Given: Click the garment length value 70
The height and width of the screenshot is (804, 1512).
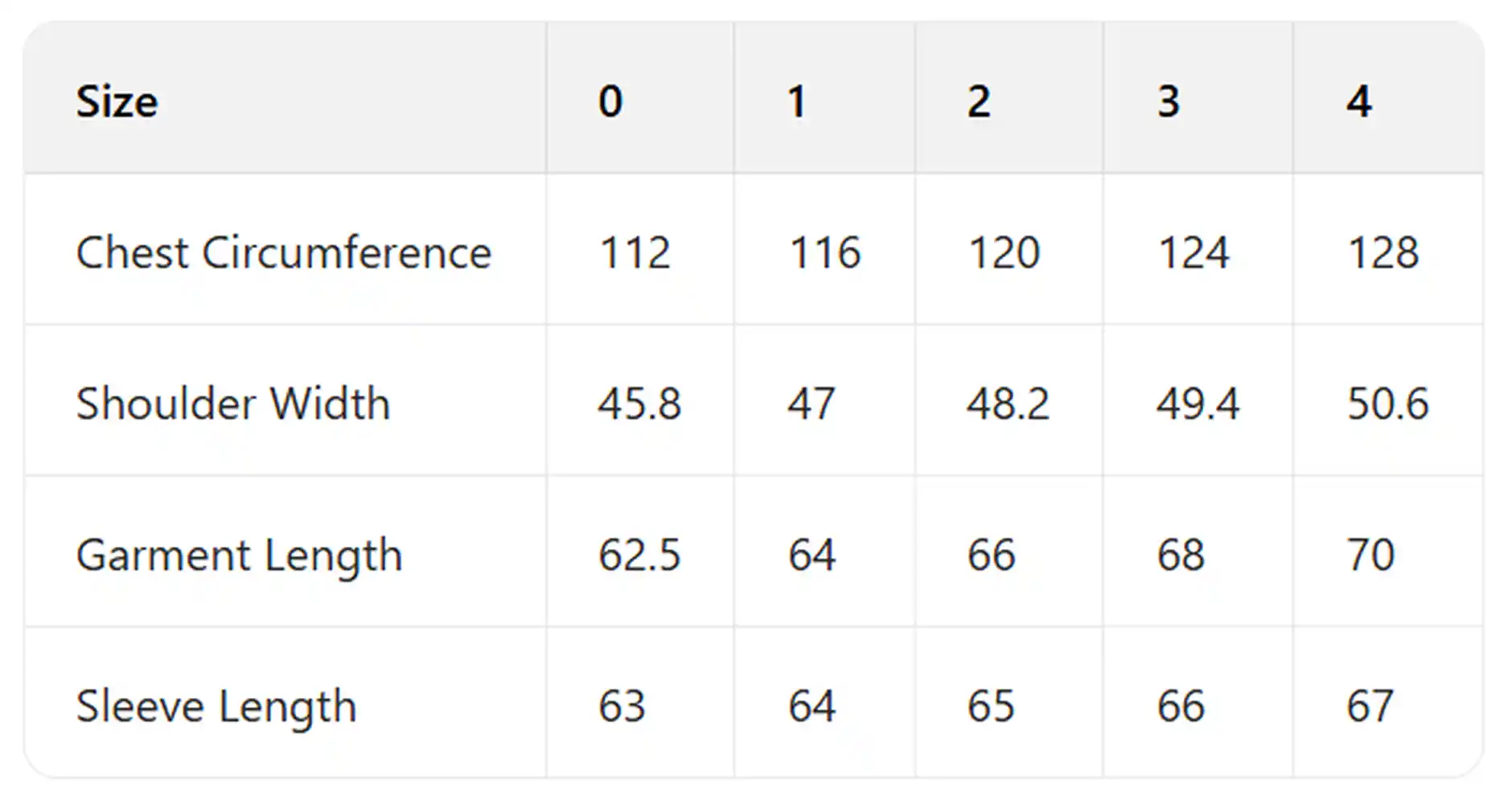Looking at the screenshot, I should click(x=1370, y=555).
